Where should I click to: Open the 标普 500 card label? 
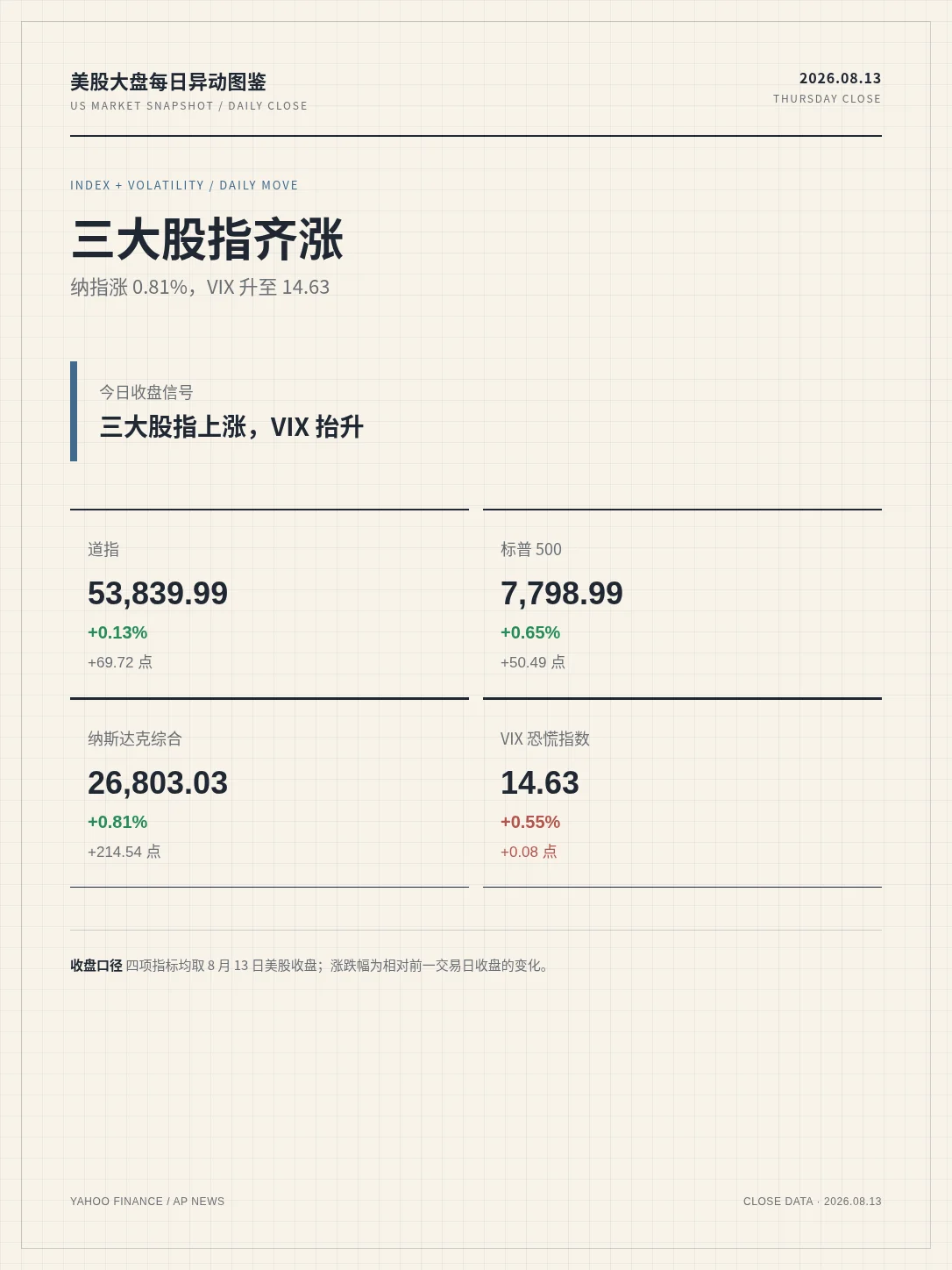tap(531, 549)
